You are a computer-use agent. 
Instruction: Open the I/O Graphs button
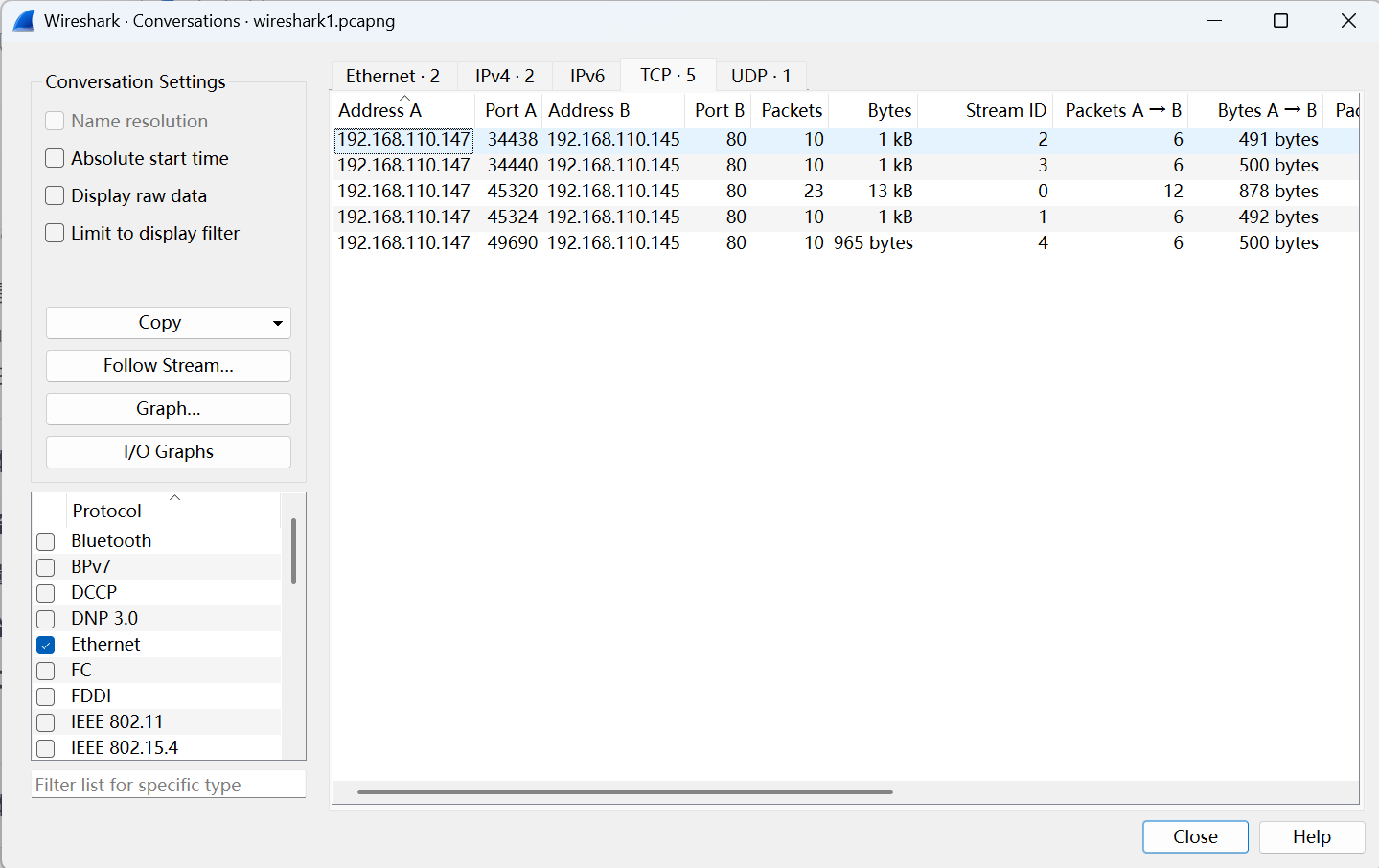pos(168,452)
